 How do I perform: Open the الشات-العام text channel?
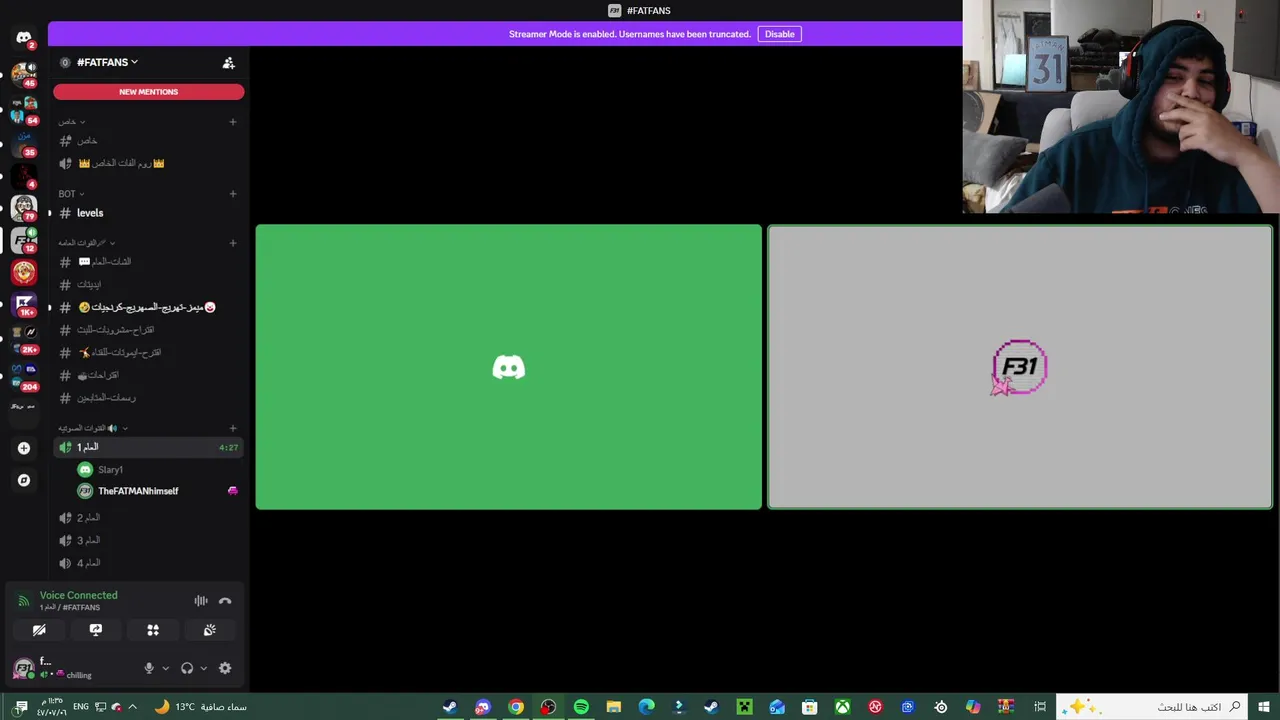(148, 262)
